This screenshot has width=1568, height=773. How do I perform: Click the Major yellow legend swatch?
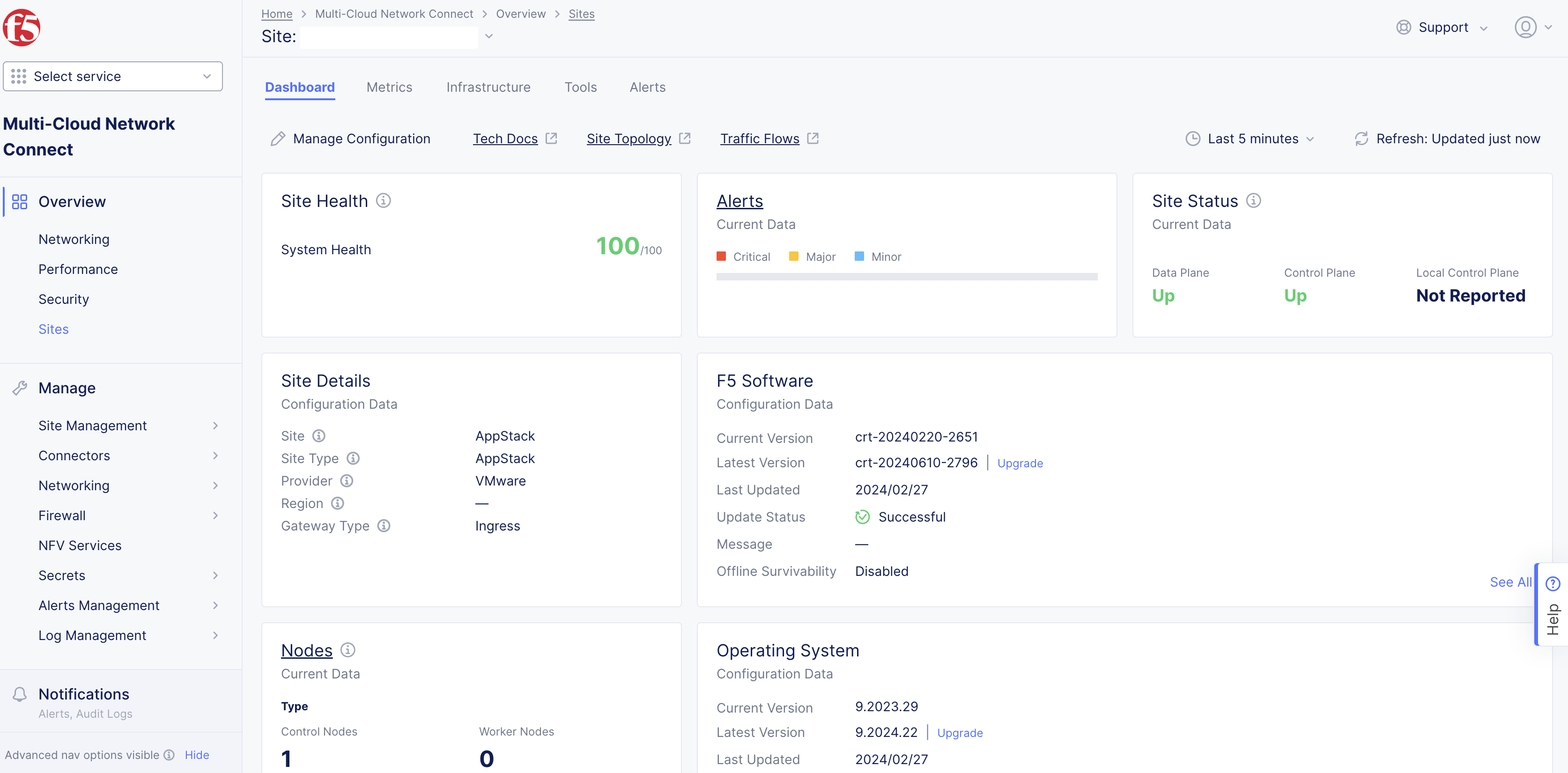[794, 256]
